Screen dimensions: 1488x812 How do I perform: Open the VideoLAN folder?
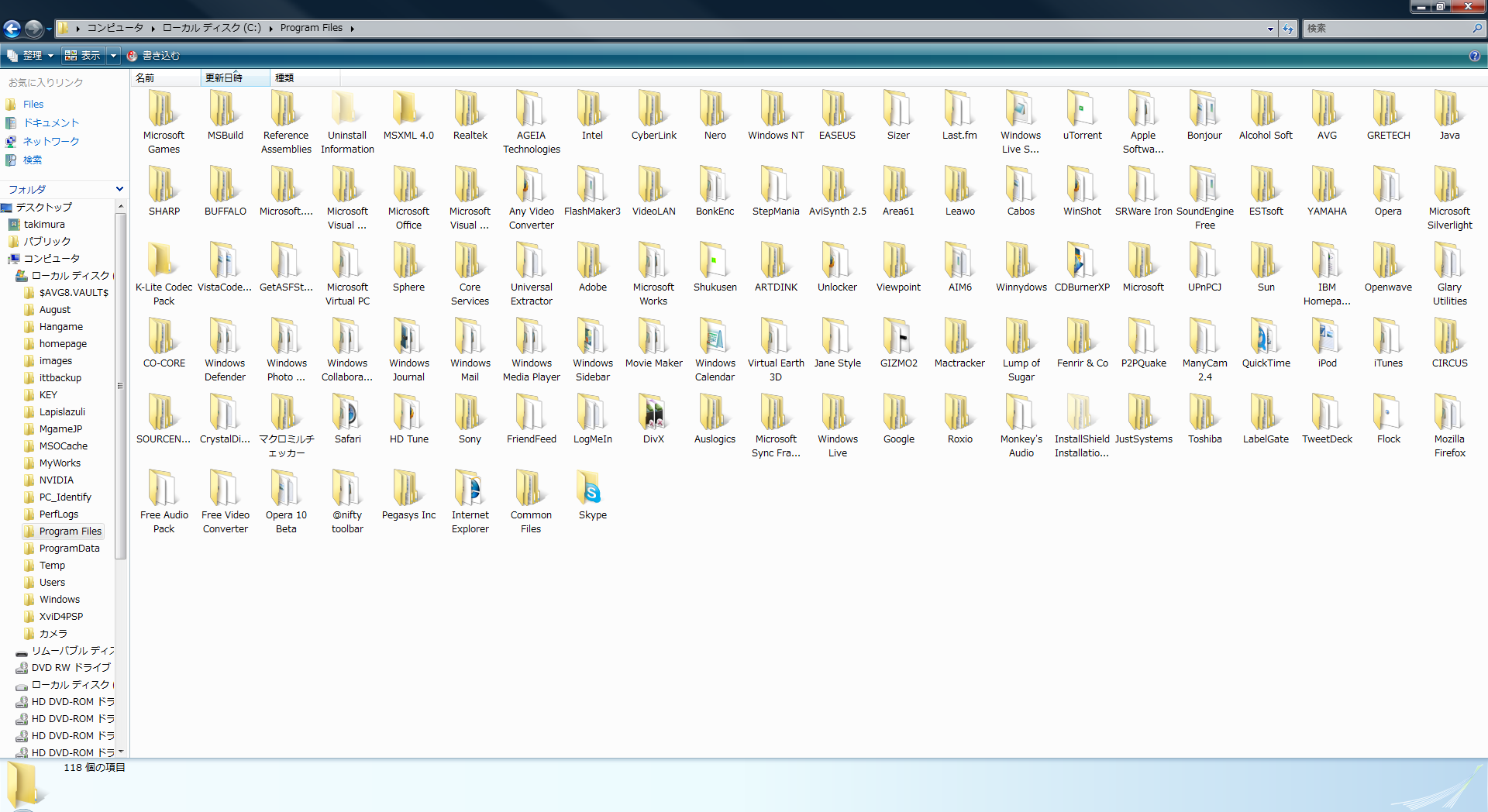(653, 191)
